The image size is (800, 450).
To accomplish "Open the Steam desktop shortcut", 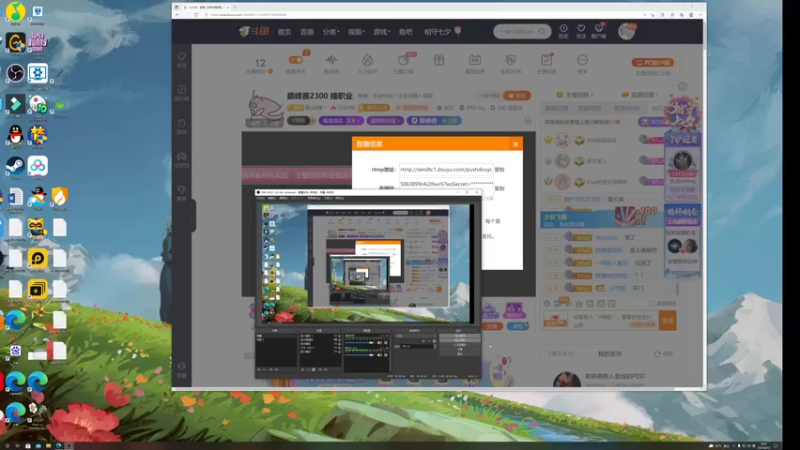I will point(15,166).
